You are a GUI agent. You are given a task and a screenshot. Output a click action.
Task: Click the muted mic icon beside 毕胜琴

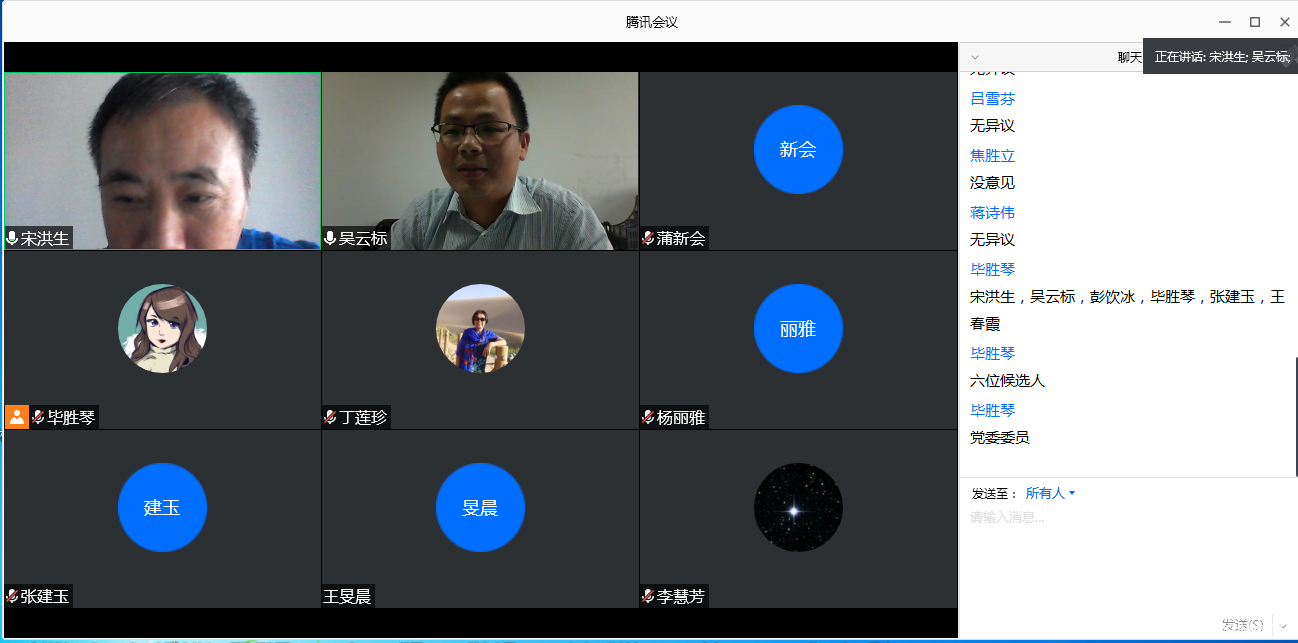click(37, 417)
